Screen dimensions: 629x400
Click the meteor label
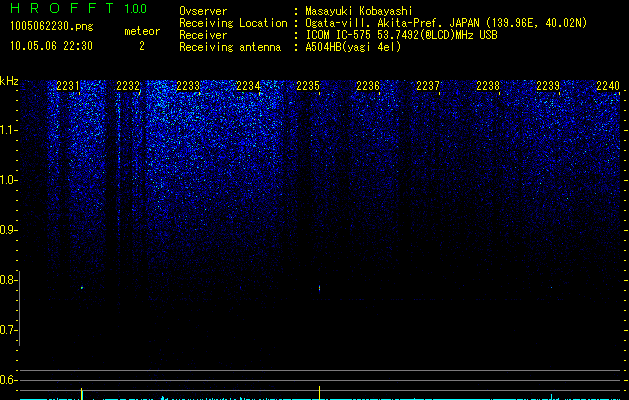[142, 31]
